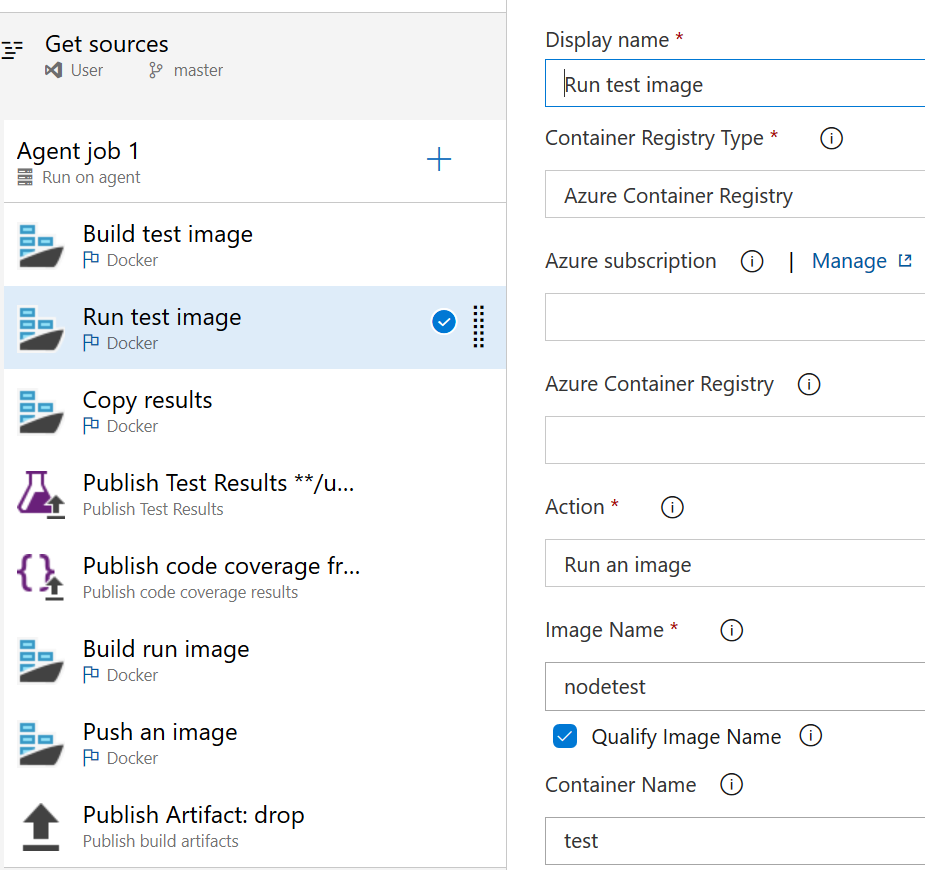Click the Visual Studio User repo icon

point(54,70)
